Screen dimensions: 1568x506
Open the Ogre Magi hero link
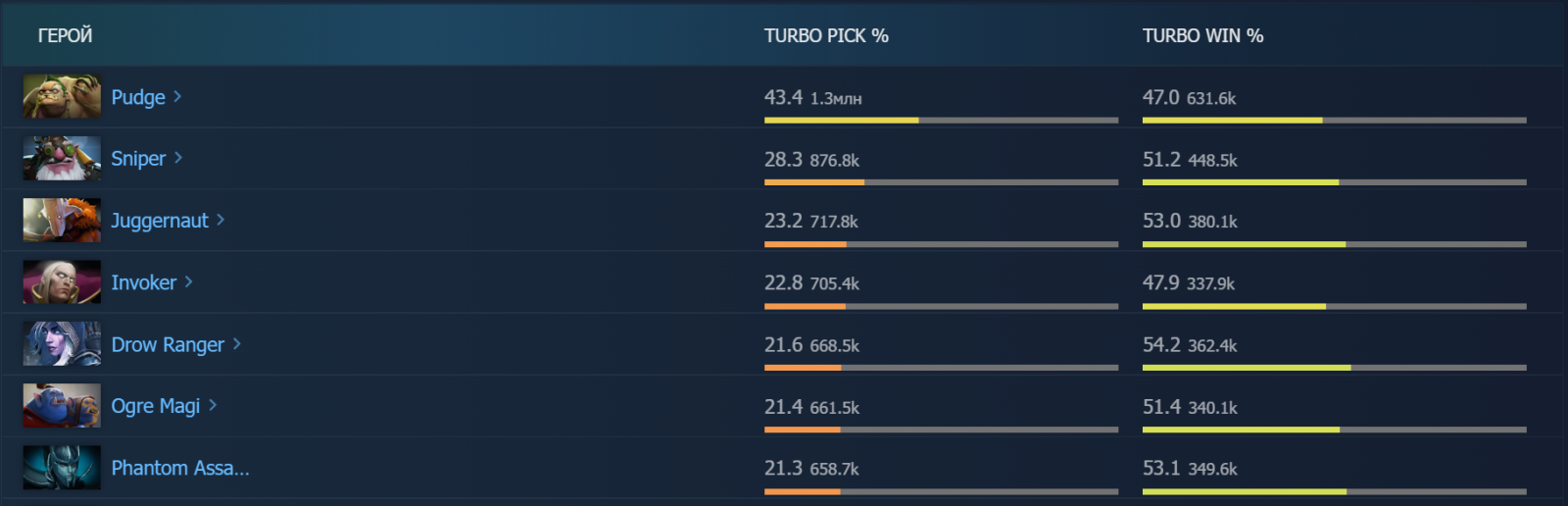155,406
